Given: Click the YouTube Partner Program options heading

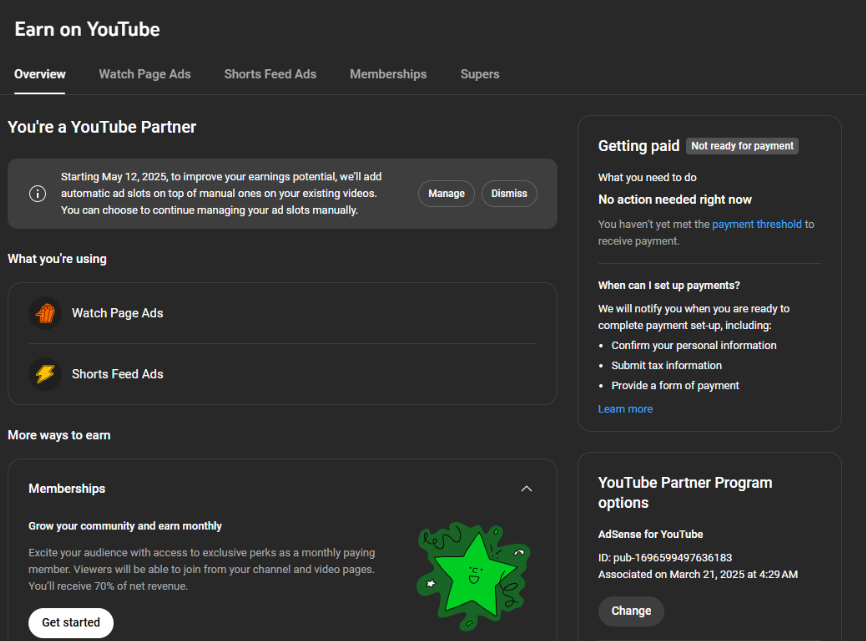Looking at the screenshot, I should click(685, 492).
